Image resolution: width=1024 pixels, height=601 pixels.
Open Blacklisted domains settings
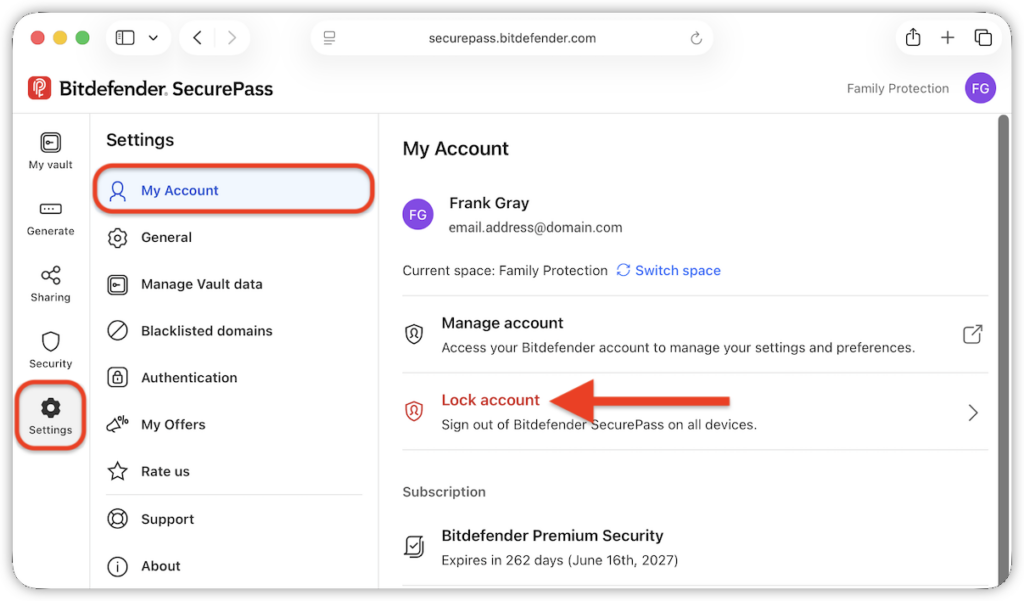pyautogui.click(x=234, y=331)
